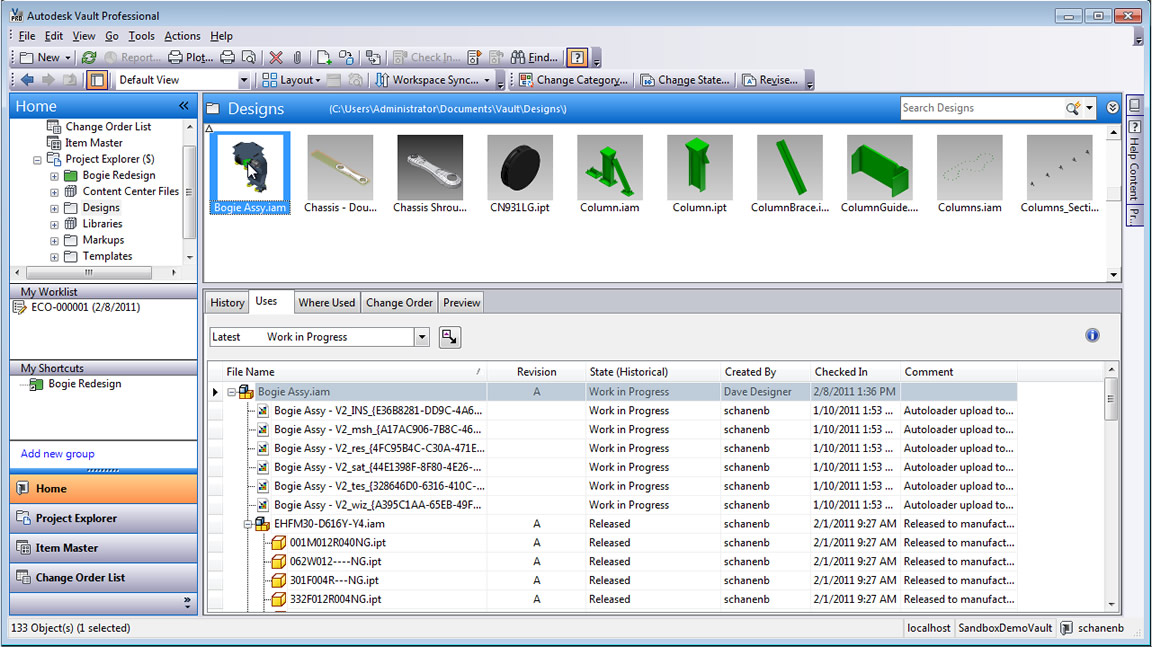Switch to the Change Order tab

tap(399, 303)
